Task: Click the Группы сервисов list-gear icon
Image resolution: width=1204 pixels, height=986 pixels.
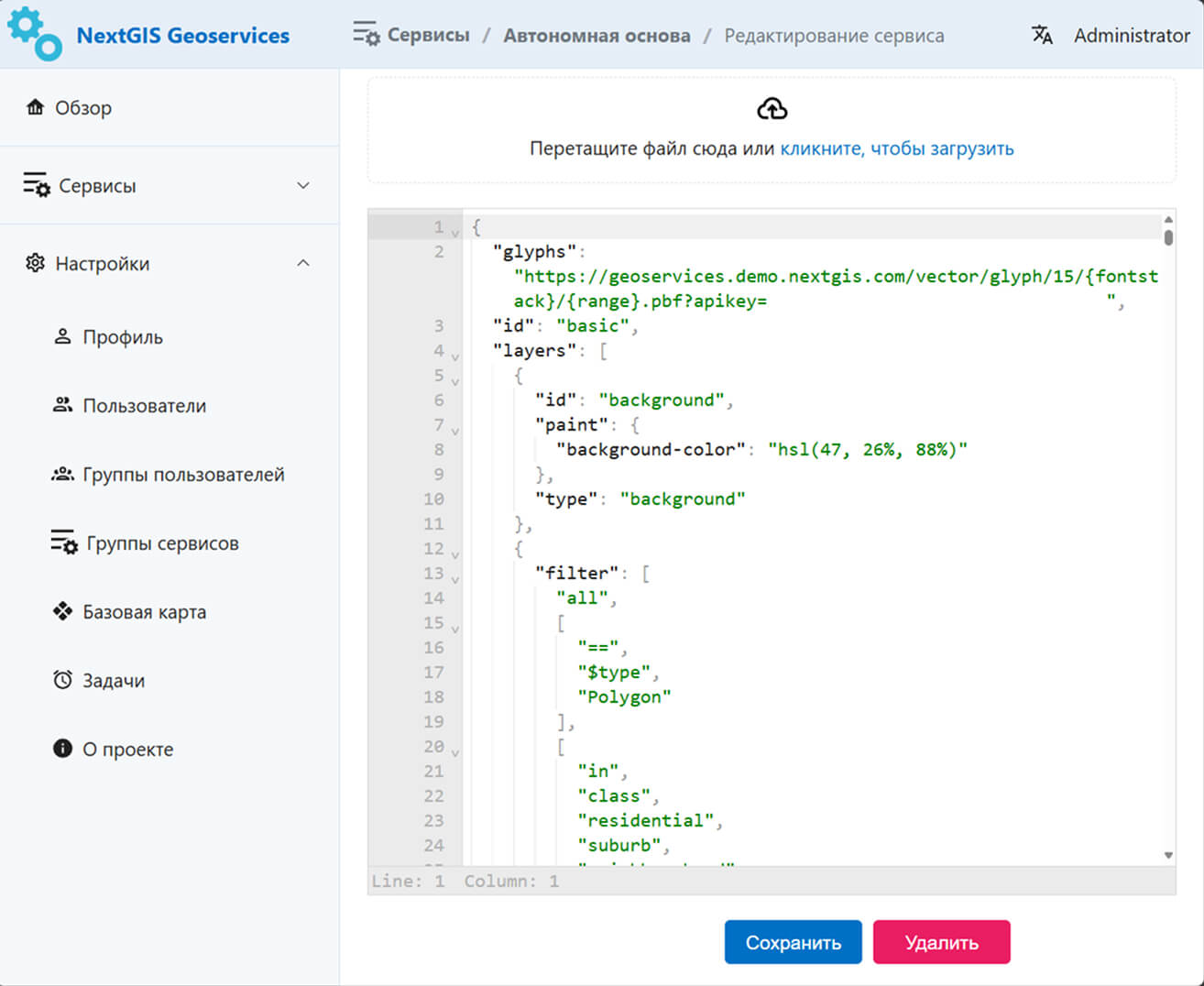Action: click(64, 542)
